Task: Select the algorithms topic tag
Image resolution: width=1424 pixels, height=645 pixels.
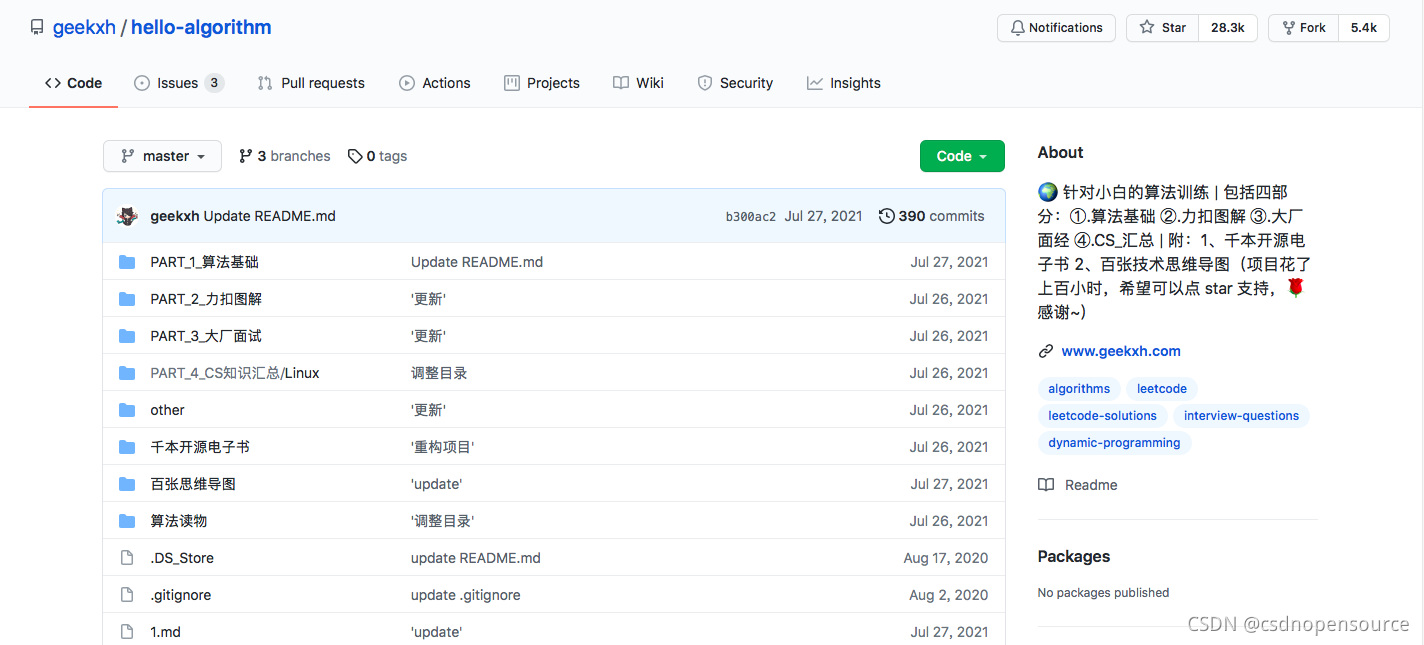Action: [x=1079, y=389]
